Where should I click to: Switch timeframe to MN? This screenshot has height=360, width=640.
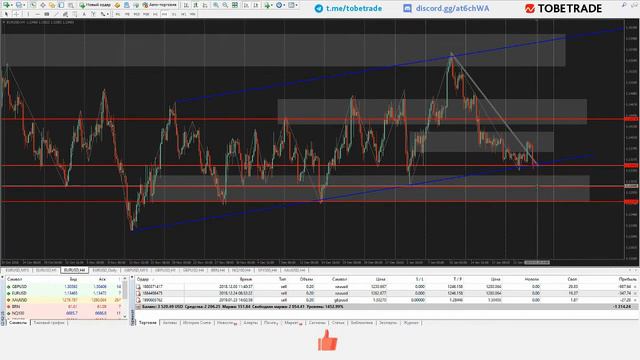pyautogui.click(x=192, y=14)
